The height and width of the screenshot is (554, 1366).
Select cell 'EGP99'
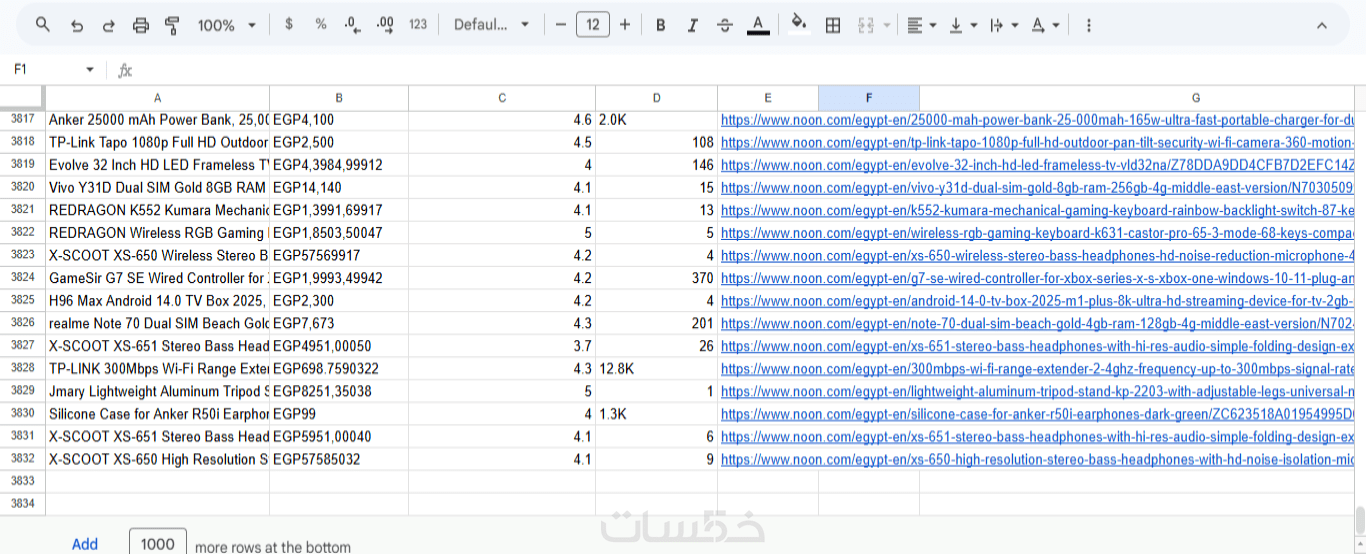point(339,414)
